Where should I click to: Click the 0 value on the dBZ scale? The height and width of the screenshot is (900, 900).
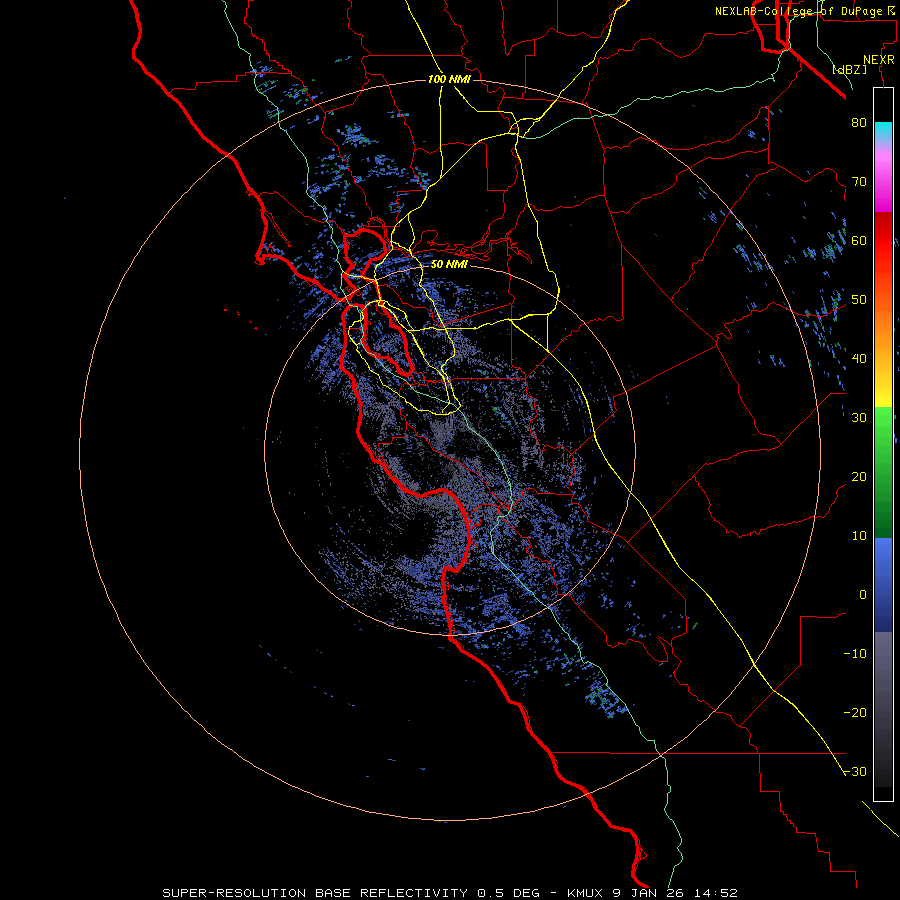point(863,595)
